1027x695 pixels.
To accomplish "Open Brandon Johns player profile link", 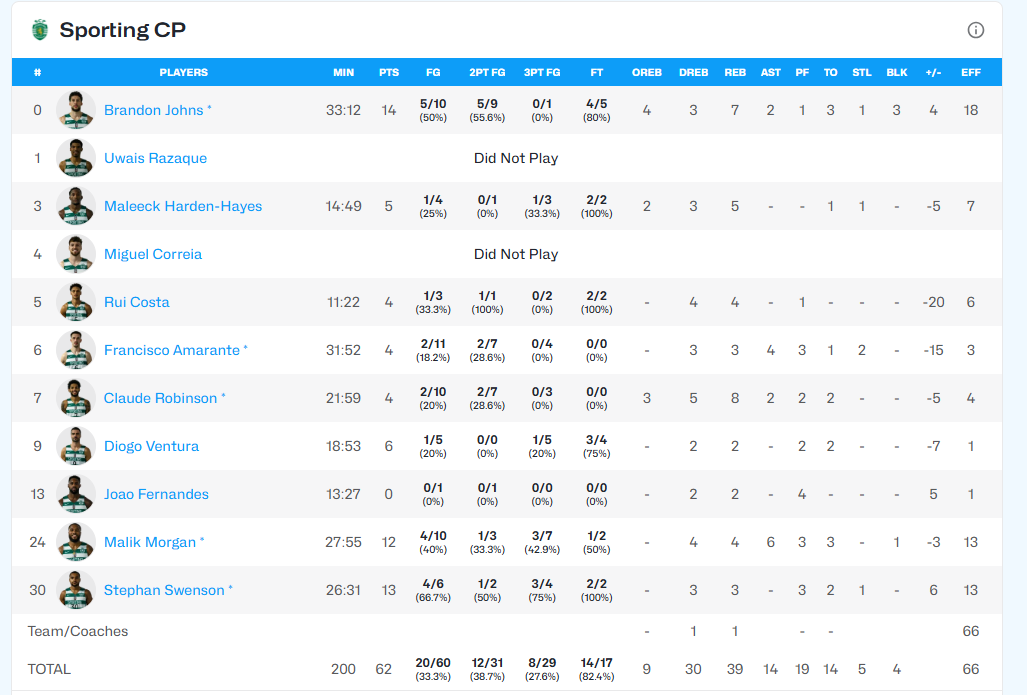I will (x=153, y=110).
